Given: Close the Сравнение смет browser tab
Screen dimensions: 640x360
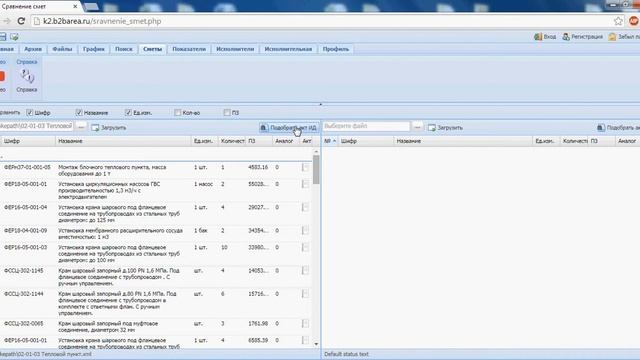Looking at the screenshot, I should [75, 7].
